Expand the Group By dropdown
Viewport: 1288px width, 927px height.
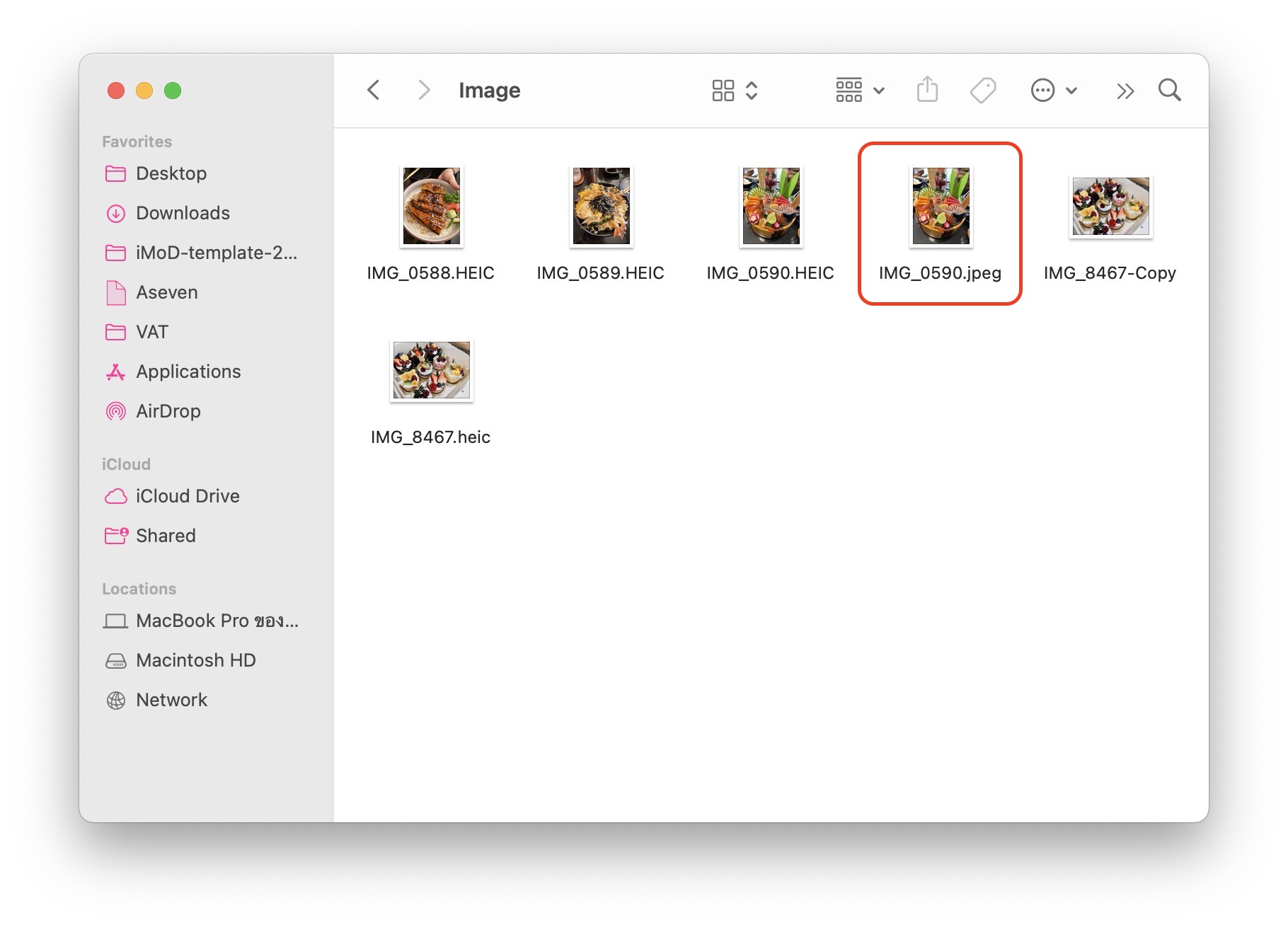point(860,91)
